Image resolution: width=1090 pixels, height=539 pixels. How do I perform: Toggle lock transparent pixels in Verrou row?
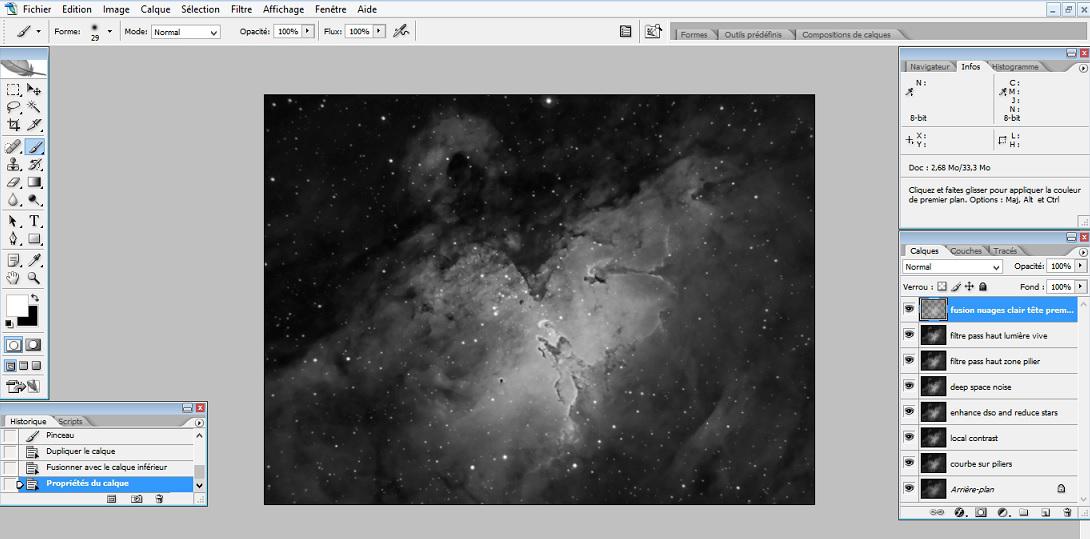coord(942,286)
